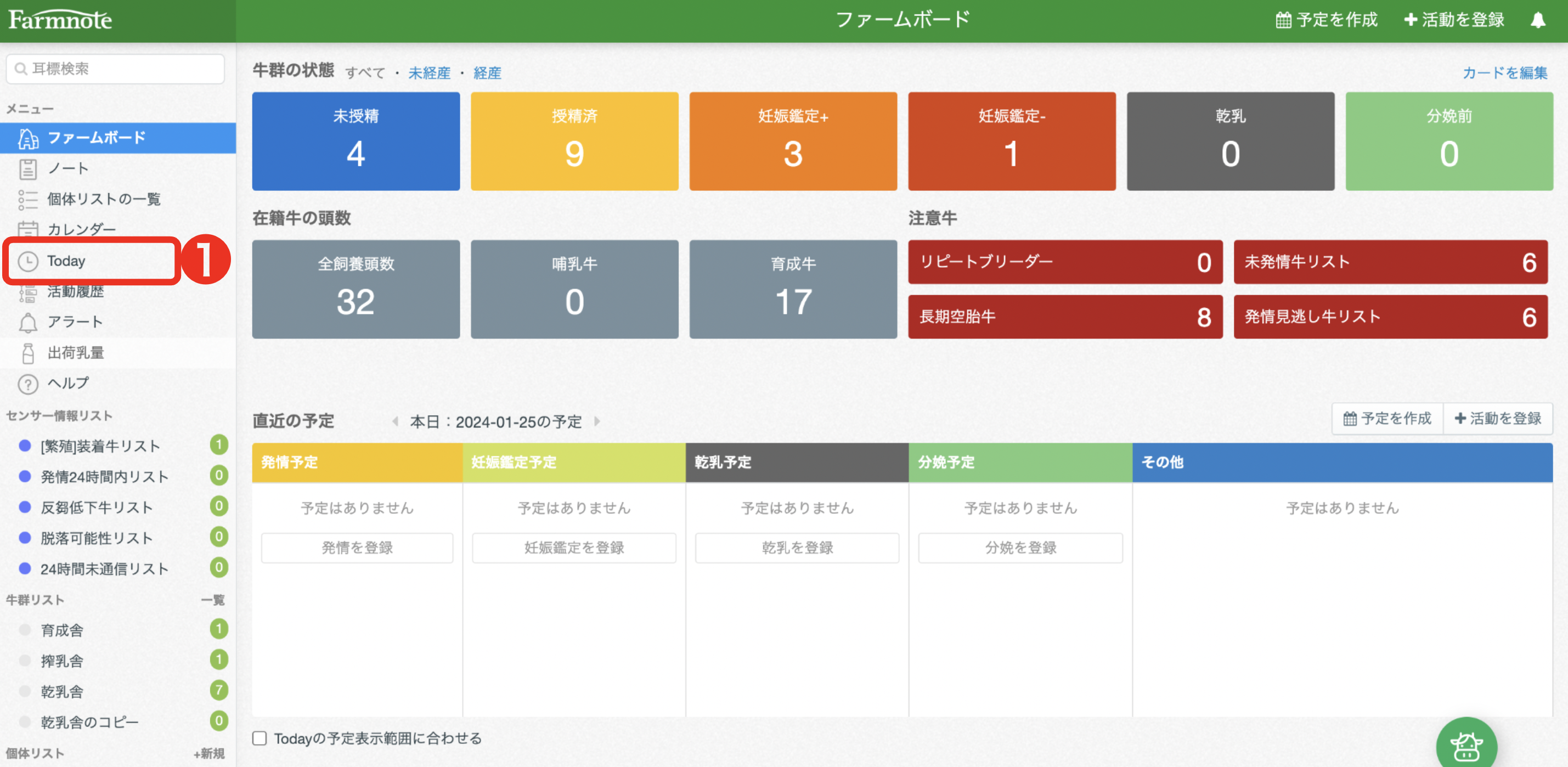Click the 発情を登録 button
Viewport: 1568px width, 767px height.
coord(357,548)
